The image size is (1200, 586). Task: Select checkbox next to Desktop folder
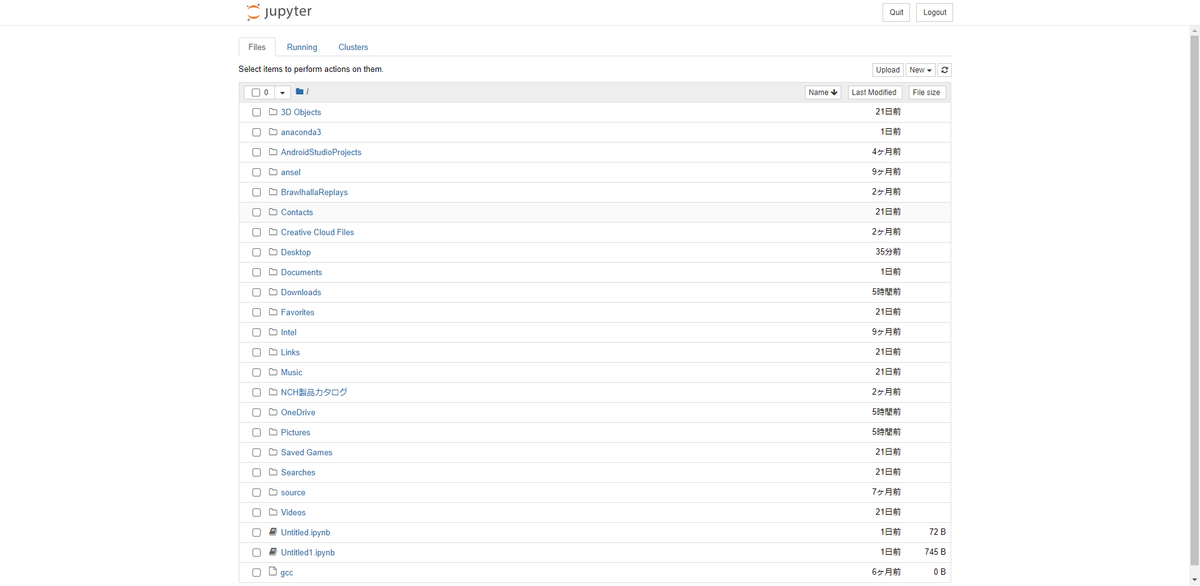[x=256, y=252]
